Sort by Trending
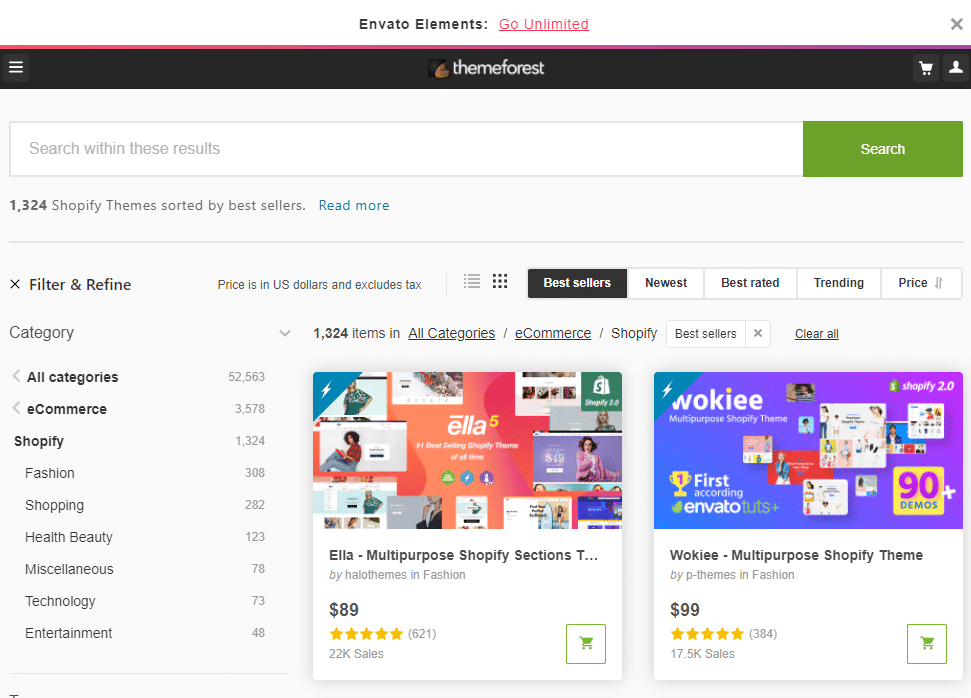This screenshot has width=971, height=698. [x=838, y=283]
